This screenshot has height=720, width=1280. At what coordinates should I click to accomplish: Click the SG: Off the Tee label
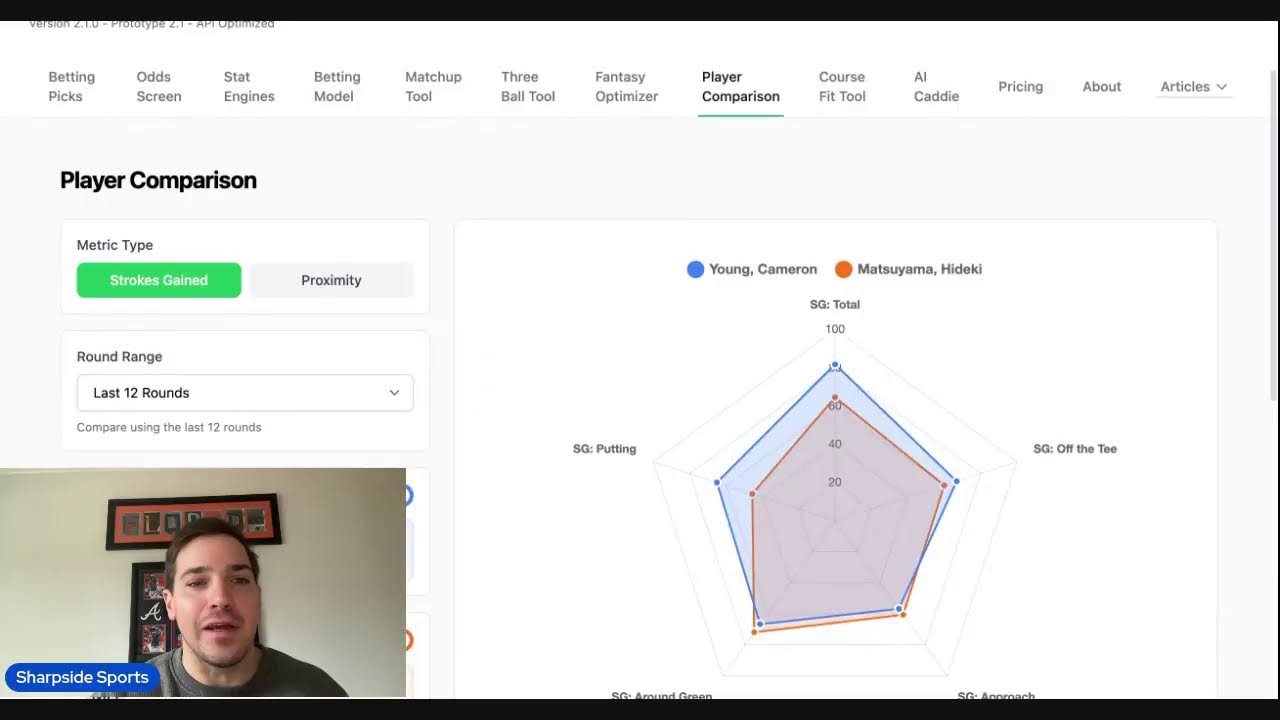(x=1075, y=449)
